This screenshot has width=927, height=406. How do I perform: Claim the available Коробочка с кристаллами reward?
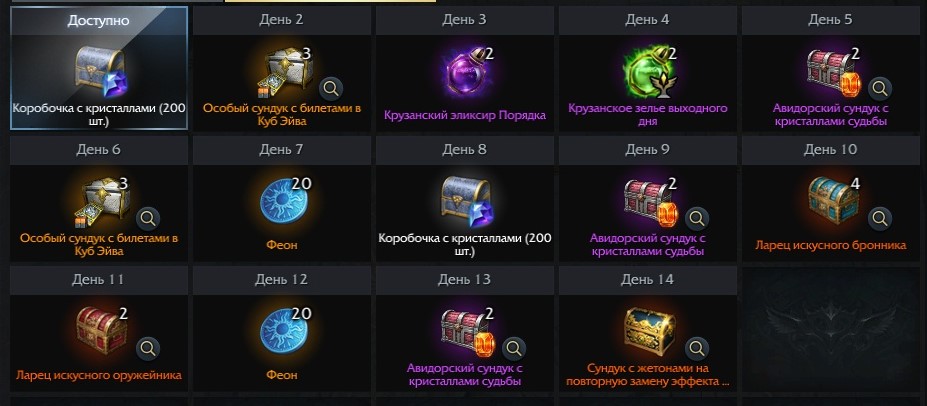coord(99,68)
